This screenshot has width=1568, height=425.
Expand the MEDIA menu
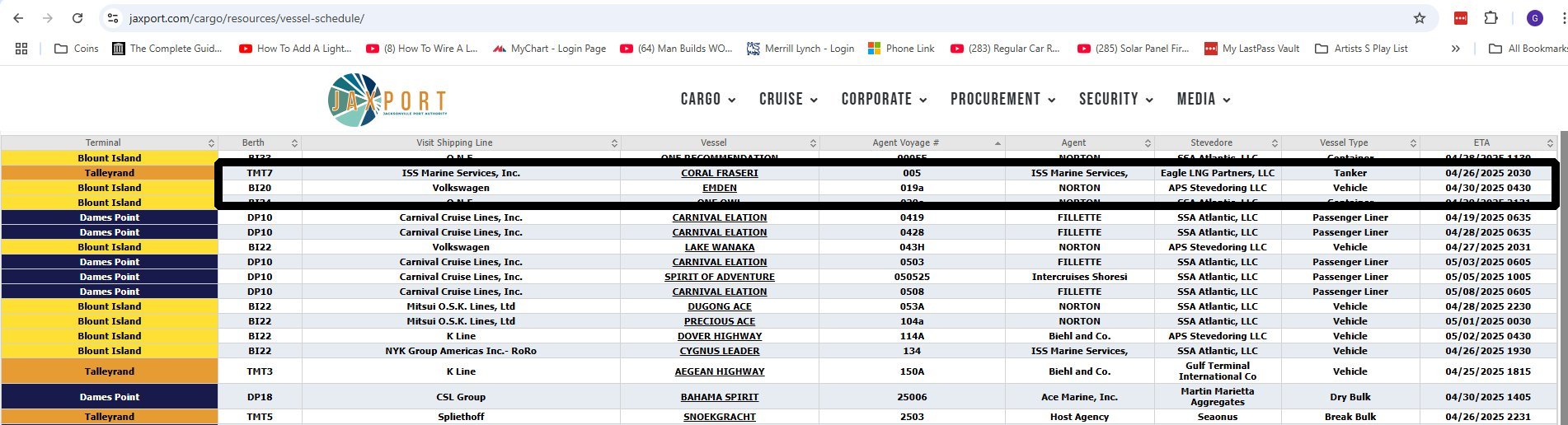tap(1204, 99)
